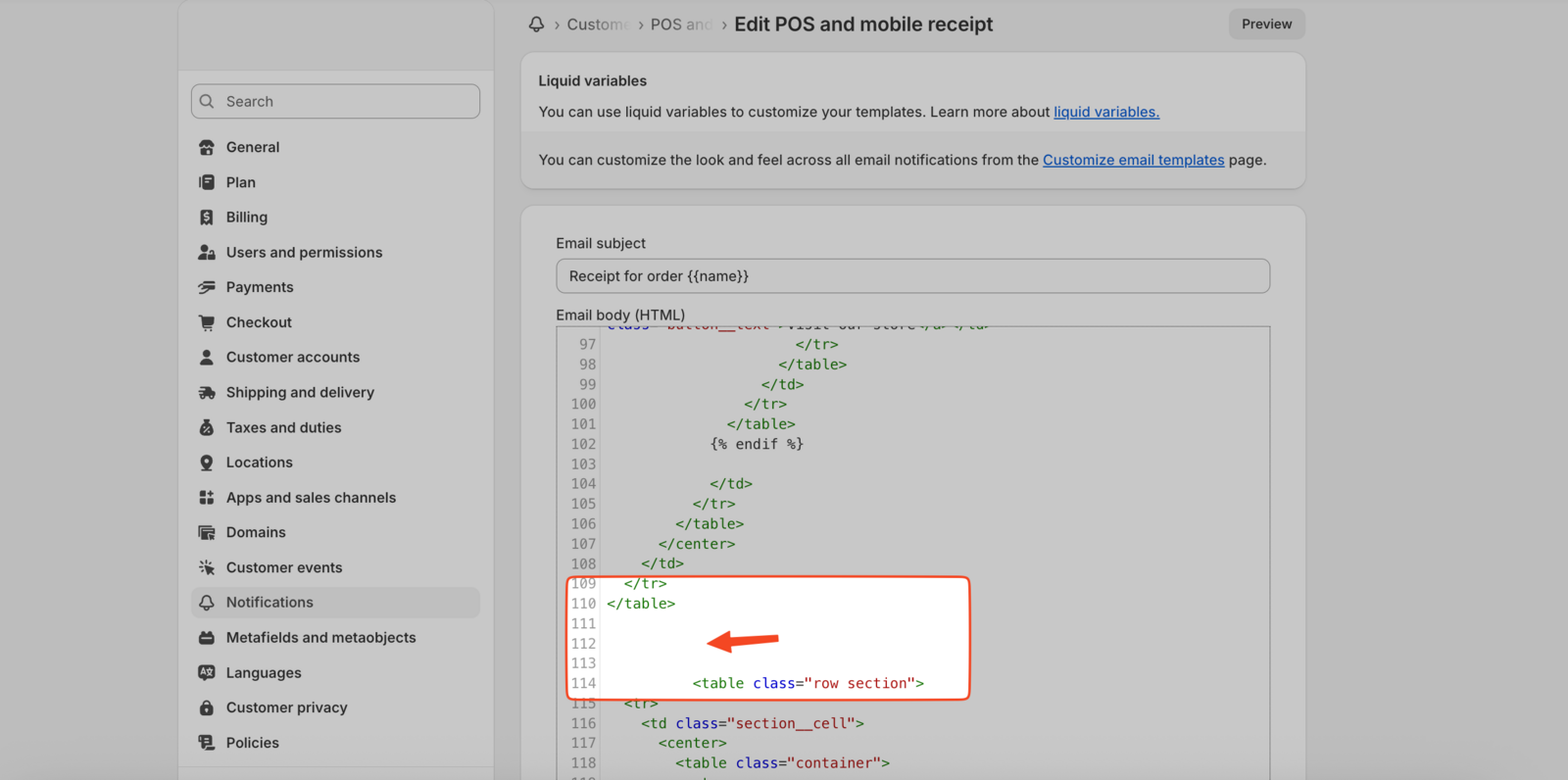Focus the settings Search field
Viewport: 1568px width, 780px height.
click(x=335, y=101)
